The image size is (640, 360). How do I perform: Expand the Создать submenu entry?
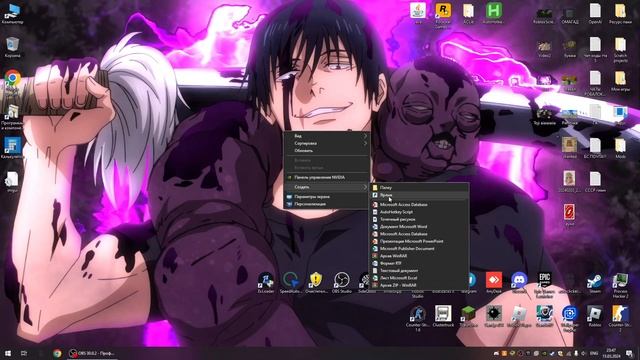(327, 187)
